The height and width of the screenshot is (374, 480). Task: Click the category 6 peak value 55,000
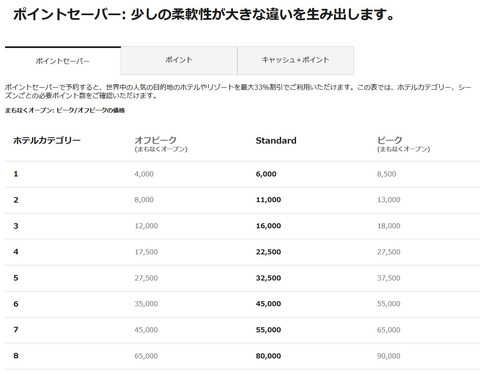click(x=389, y=304)
